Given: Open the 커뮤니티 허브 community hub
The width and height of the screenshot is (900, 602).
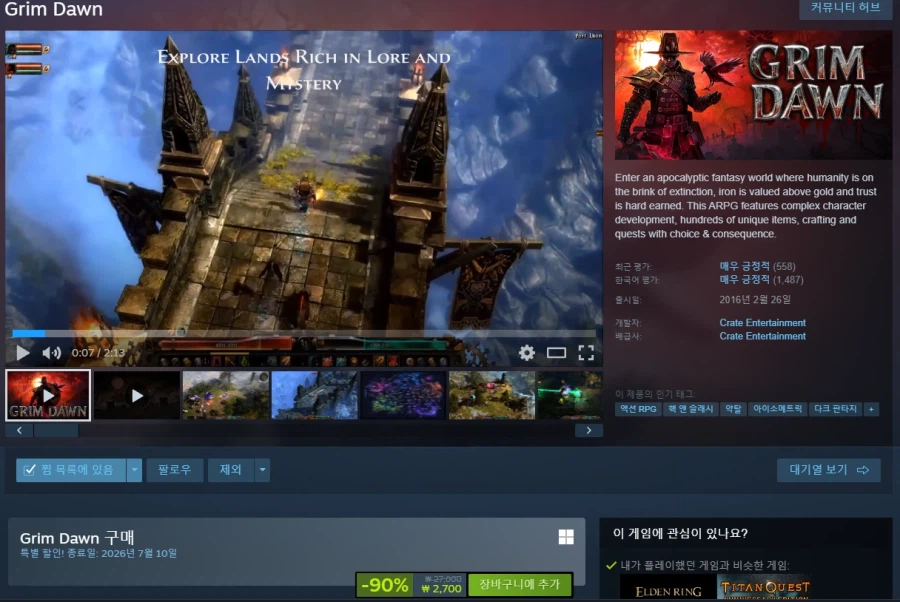Looking at the screenshot, I should [845, 8].
